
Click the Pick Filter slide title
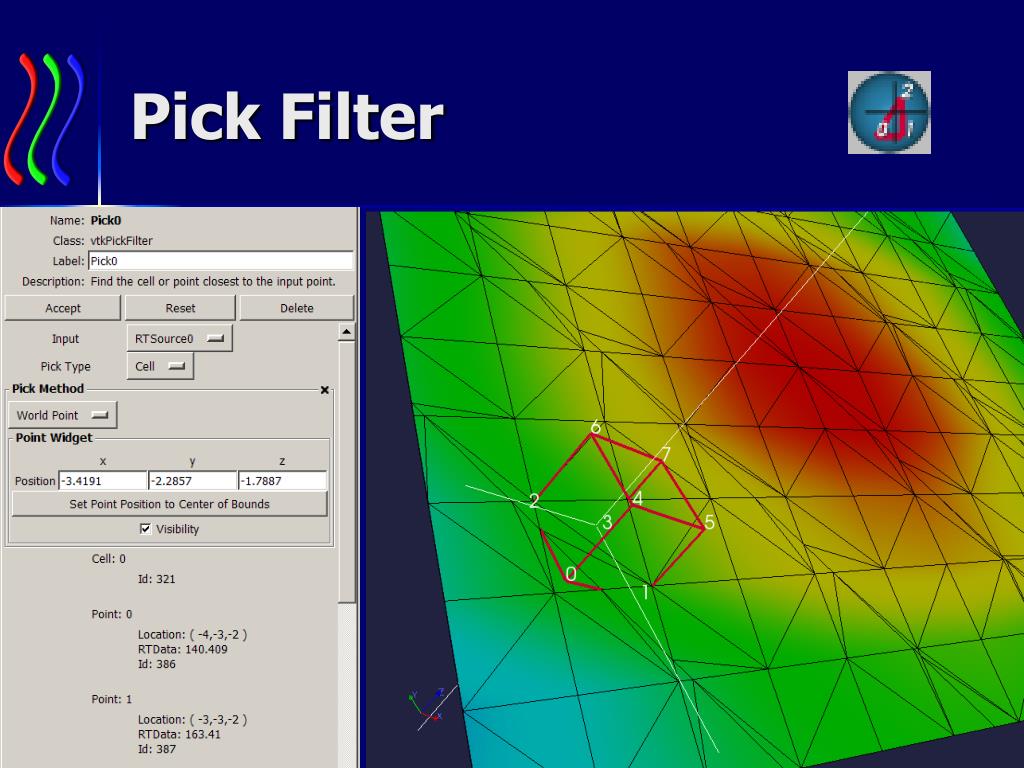pyautogui.click(x=287, y=116)
